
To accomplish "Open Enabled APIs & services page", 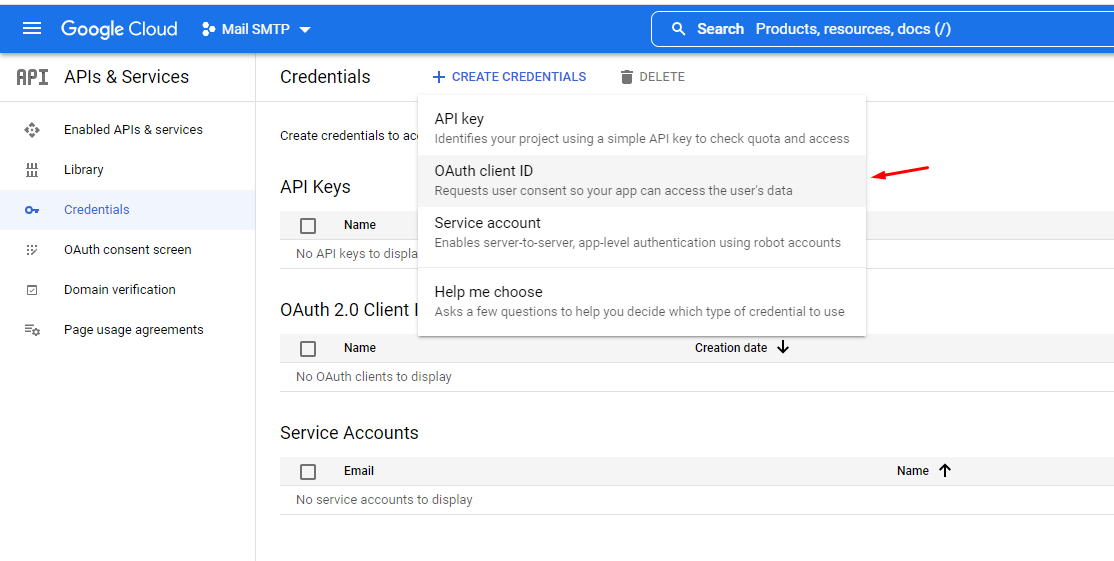I will (133, 129).
